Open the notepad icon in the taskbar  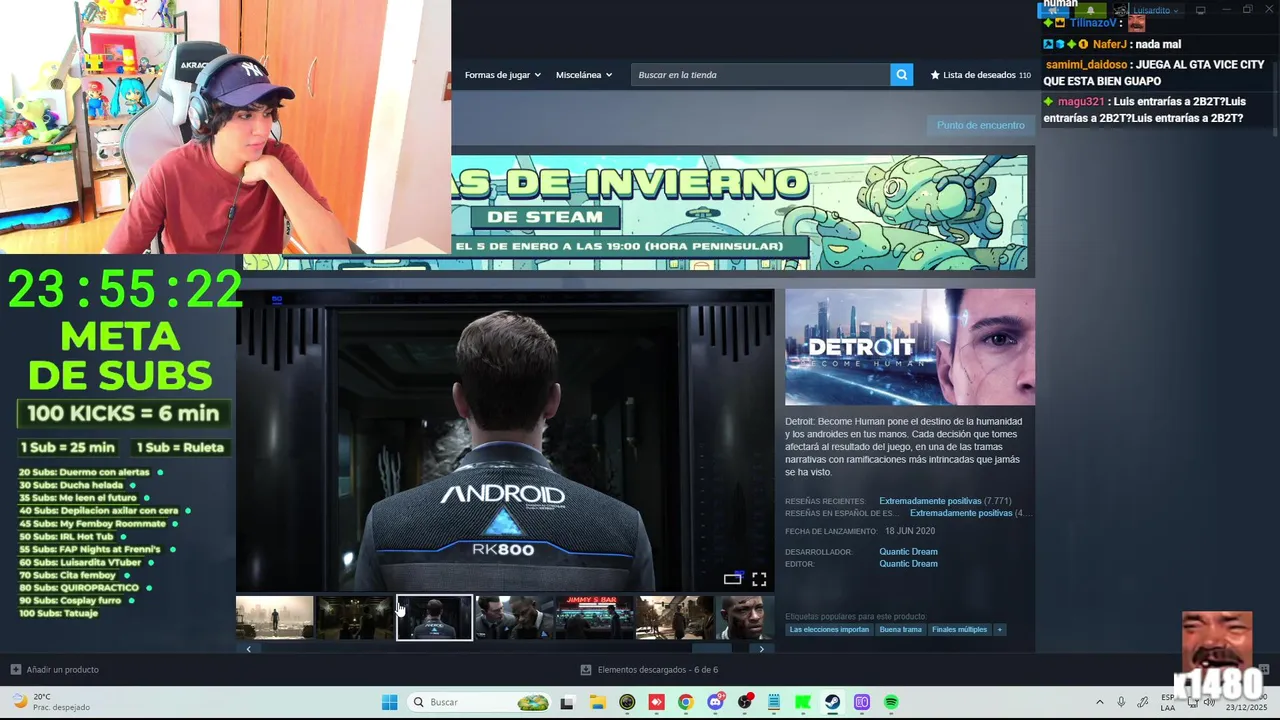[x=773, y=702]
